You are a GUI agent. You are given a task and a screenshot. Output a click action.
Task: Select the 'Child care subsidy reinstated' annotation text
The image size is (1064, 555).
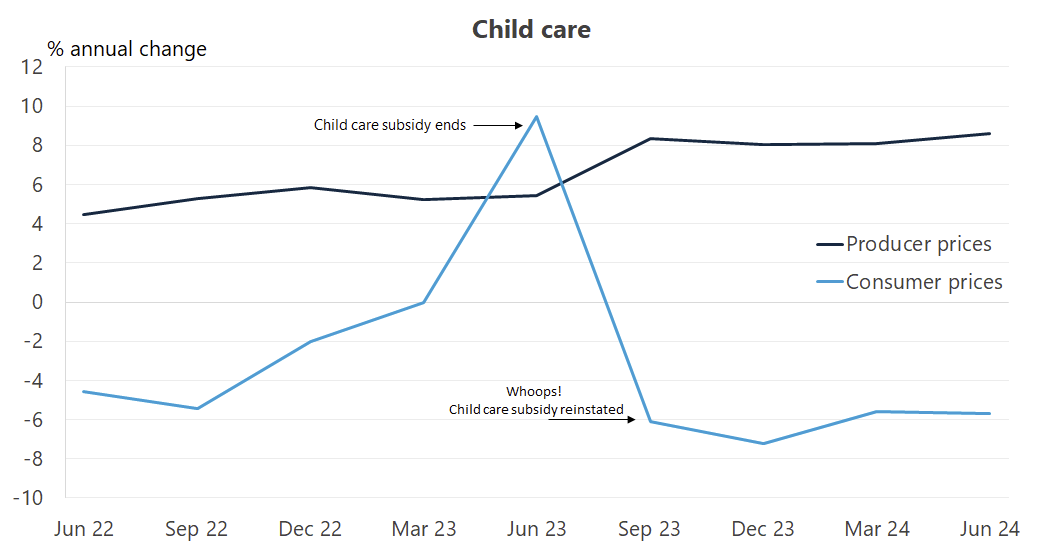click(536, 409)
